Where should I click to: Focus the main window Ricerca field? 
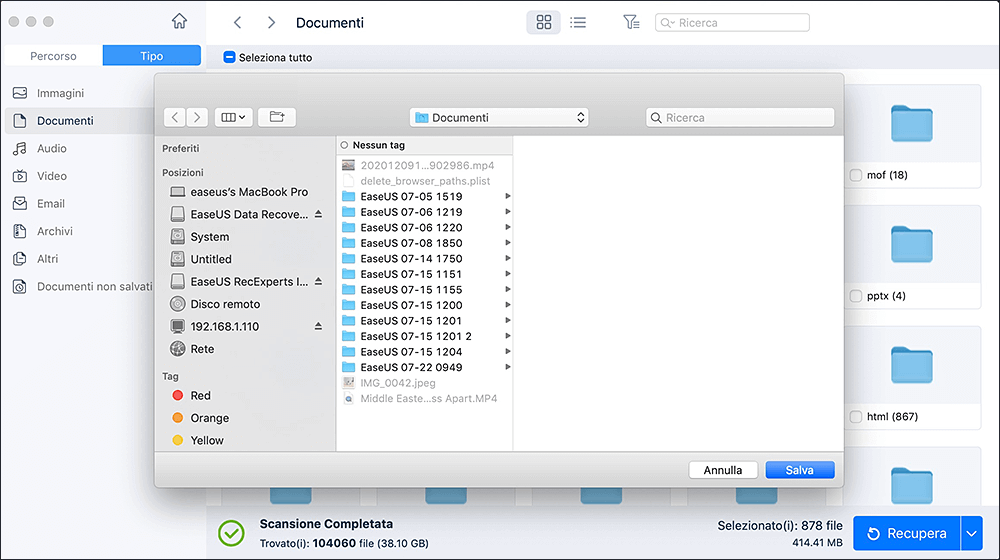click(732, 23)
